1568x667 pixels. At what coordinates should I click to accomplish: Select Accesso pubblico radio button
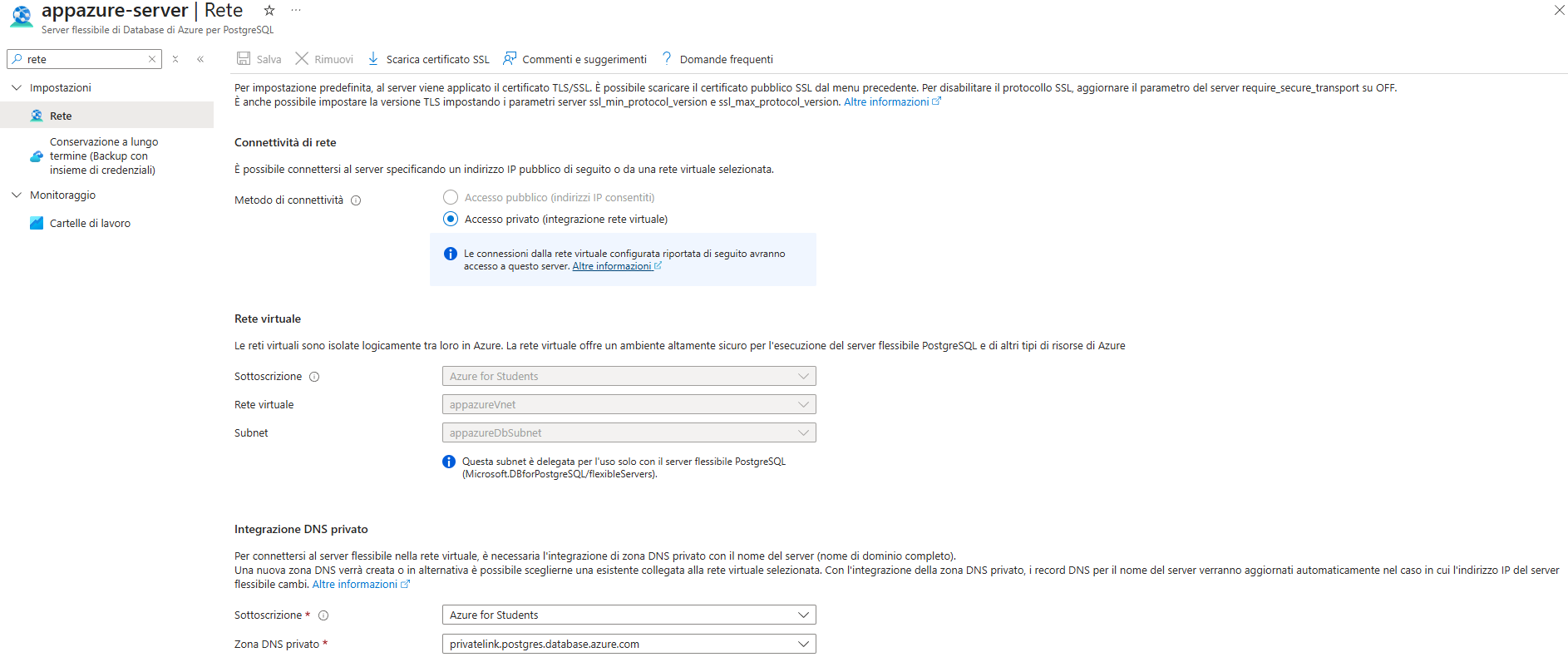click(451, 197)
